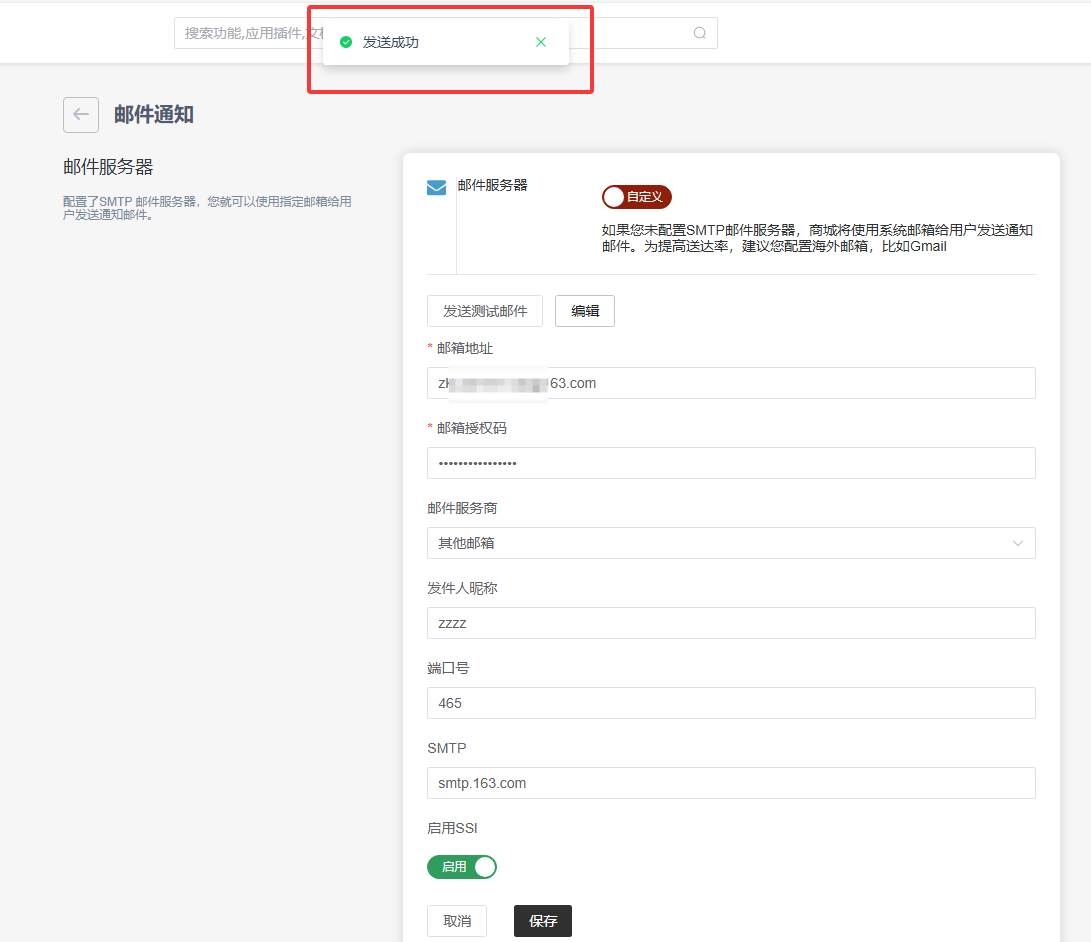Image resolution: width=1091 pixels, height=942 pixels.
Task: Click the 端口号 field showing 465
Action: pos(730,703)
